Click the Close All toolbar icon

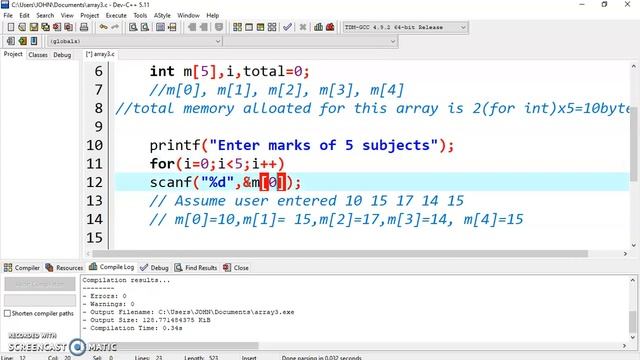69,27
